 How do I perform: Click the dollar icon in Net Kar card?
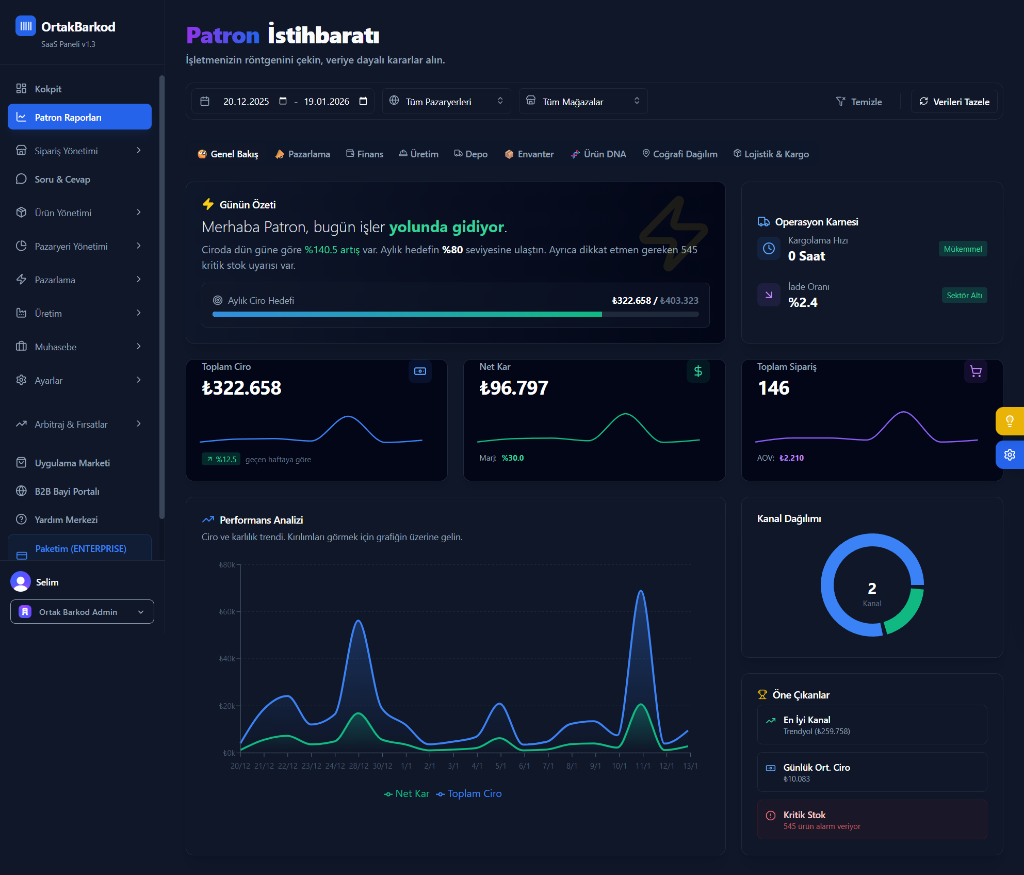pos(698,371)
